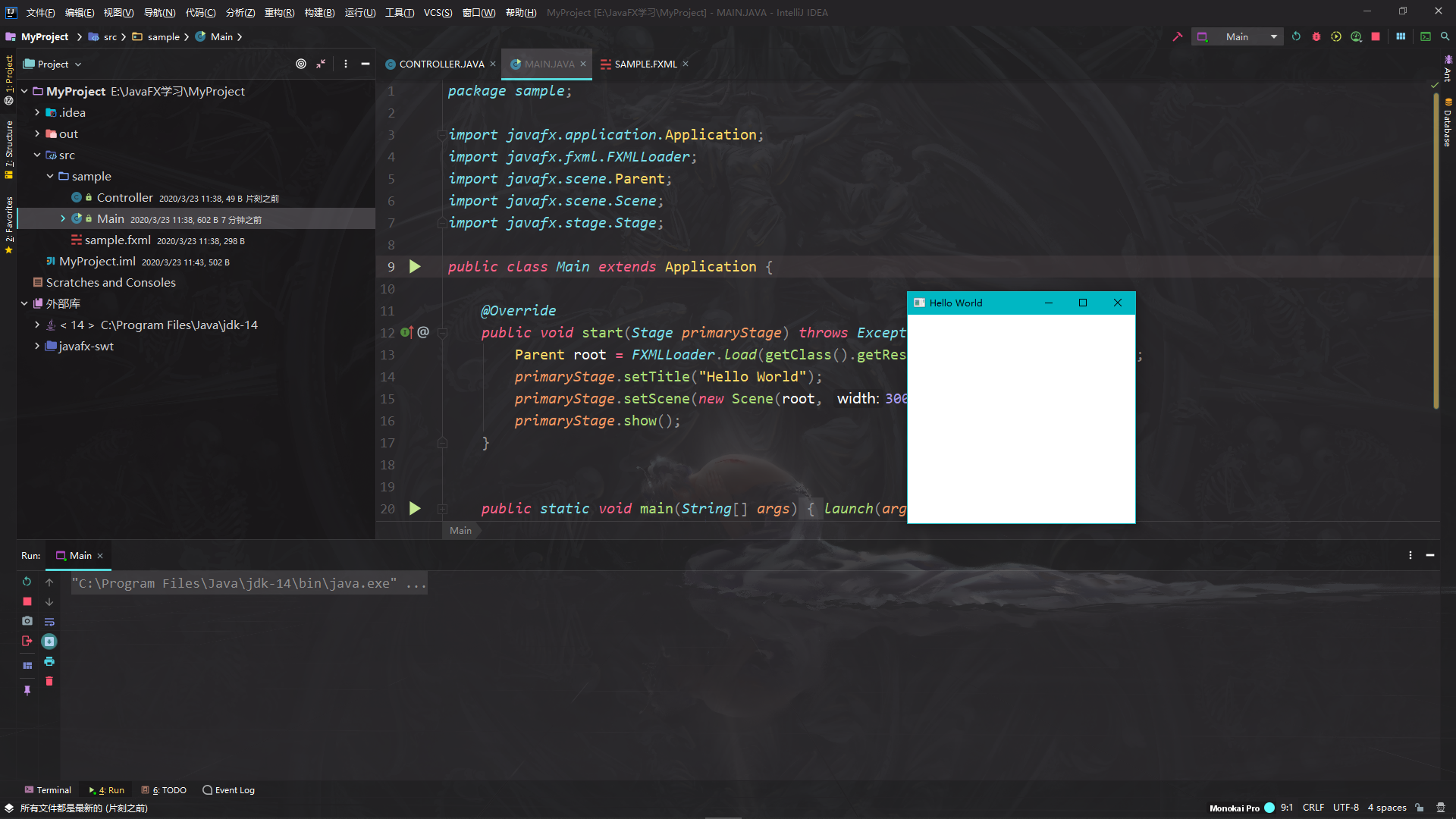This screenshot has height=819, width=1456.
Task: Expand the .idea folder node
Action: click(x=37, y=112)
